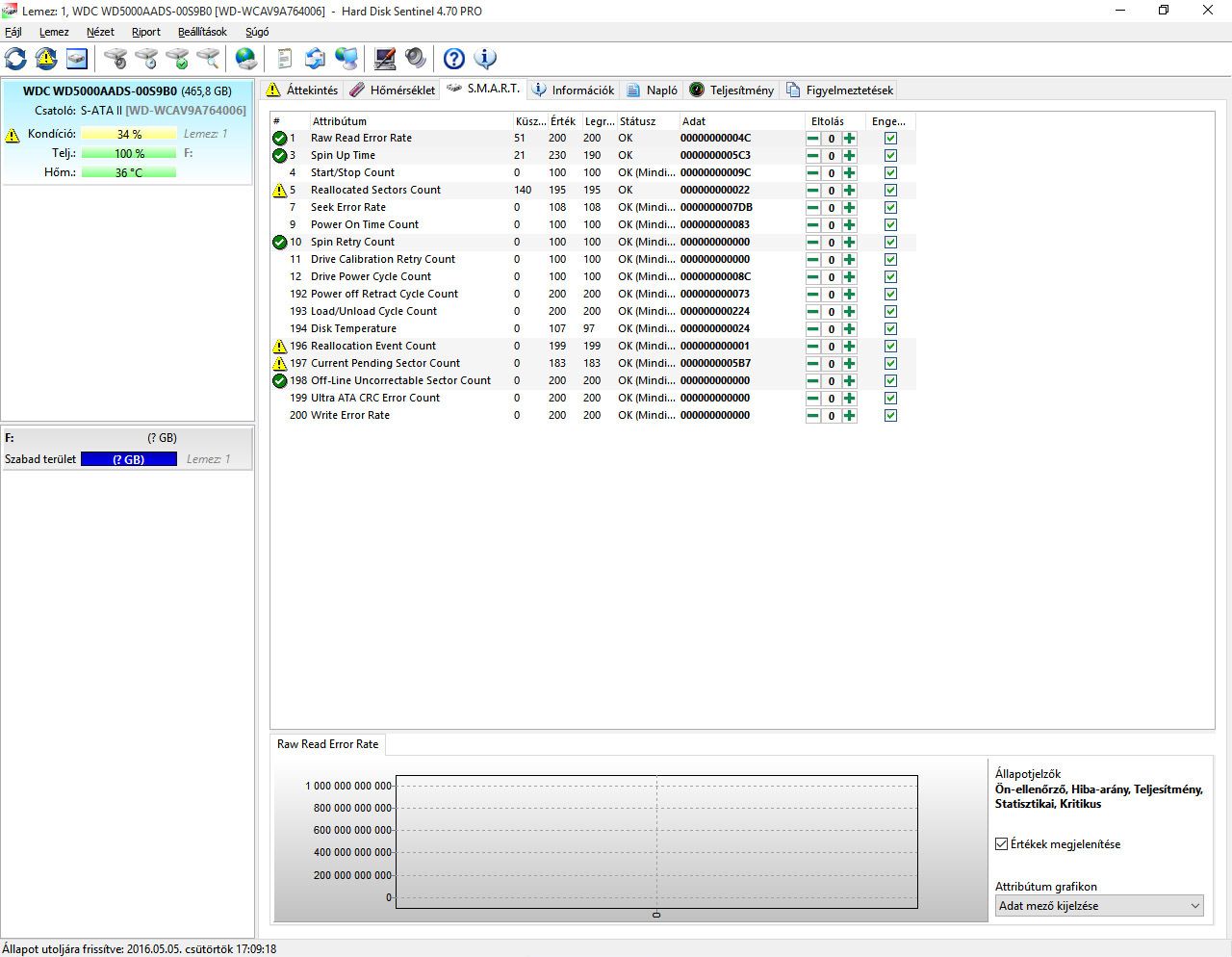Open the Súgó menu

click(257, 32)
